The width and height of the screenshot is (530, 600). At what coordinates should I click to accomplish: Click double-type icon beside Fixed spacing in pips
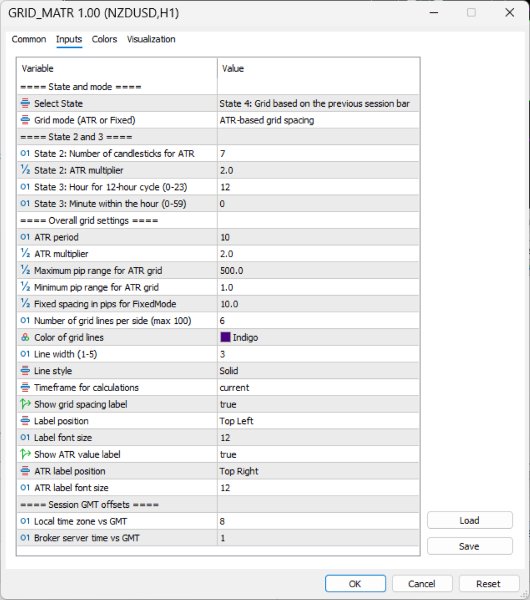point(25,304)
